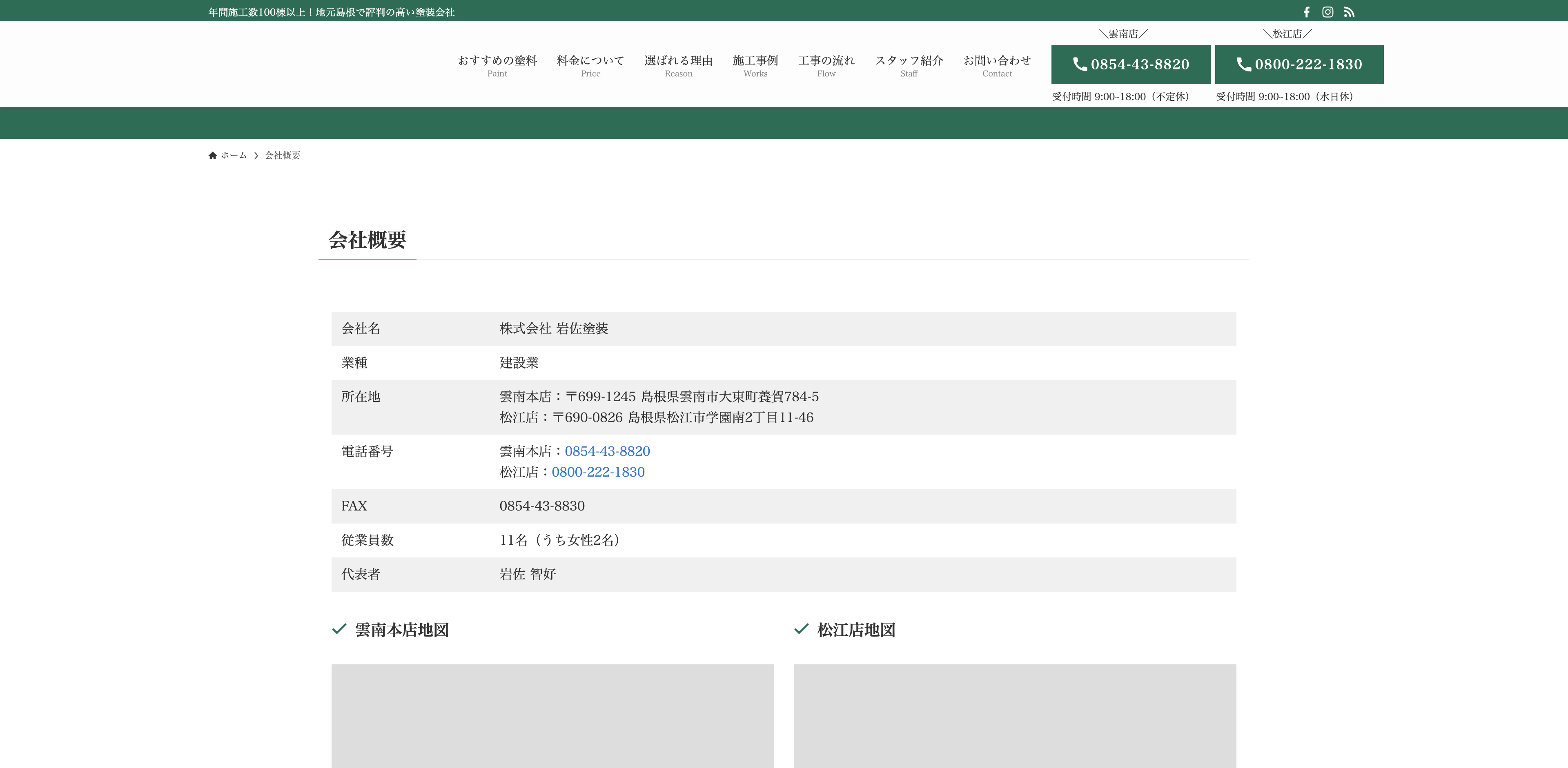Open おすすめの塗料 Paint menu item
This screenshot has width=1568, height=768.
tap(497, 66)
